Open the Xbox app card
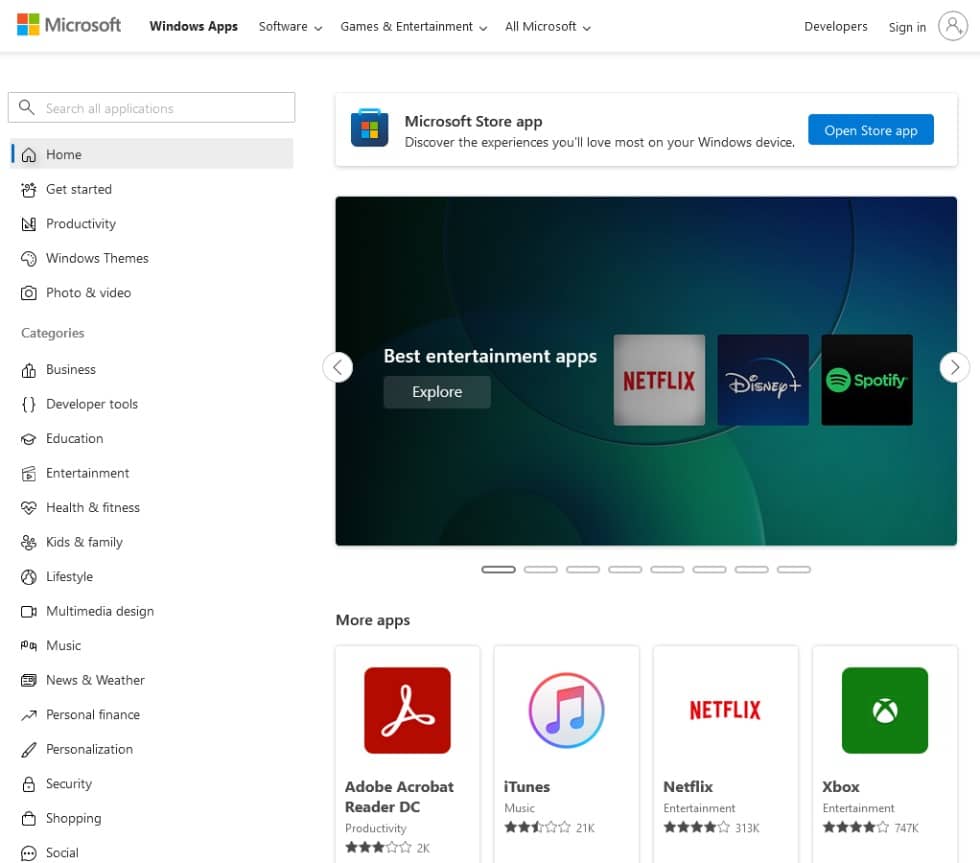This screenshot has height=863, width=980. [x=885, y=754]
